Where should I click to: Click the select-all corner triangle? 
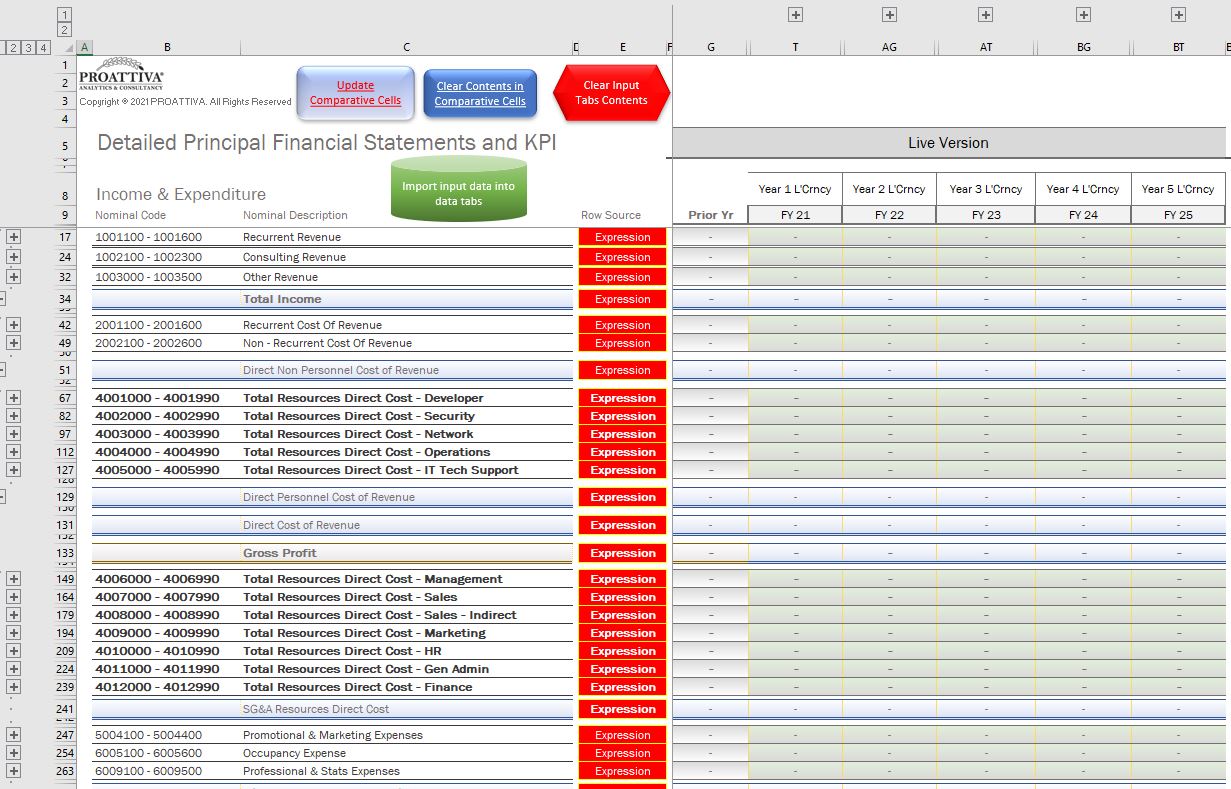pos(68,47)
